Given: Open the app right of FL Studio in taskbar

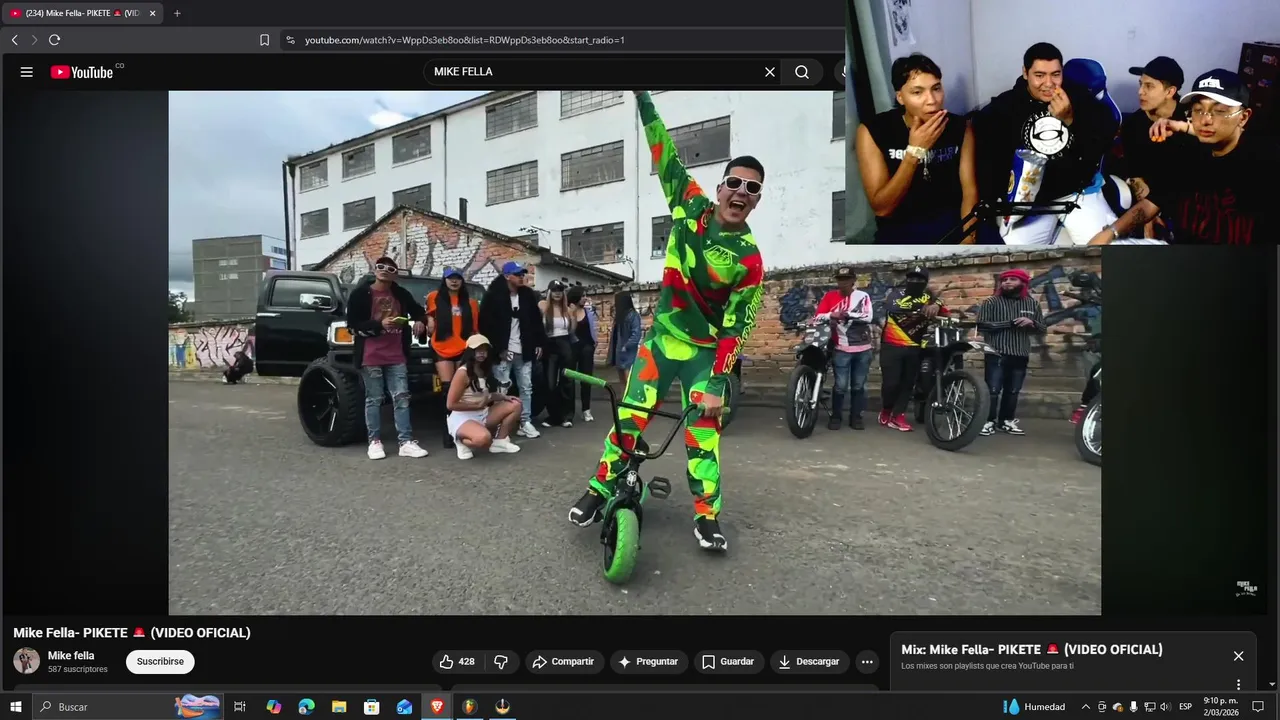Looking at the screenshot, I should pos(502,707).
